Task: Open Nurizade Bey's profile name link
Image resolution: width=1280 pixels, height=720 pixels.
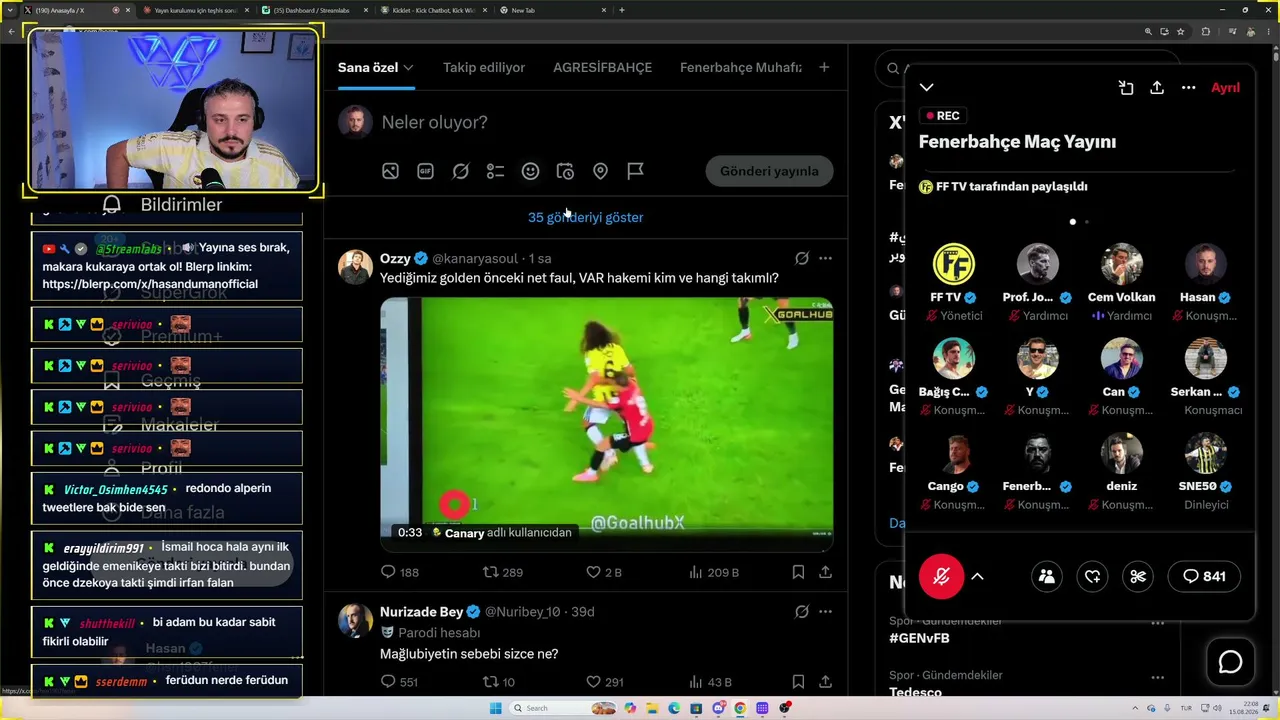Action: click(x=421, y=611)
